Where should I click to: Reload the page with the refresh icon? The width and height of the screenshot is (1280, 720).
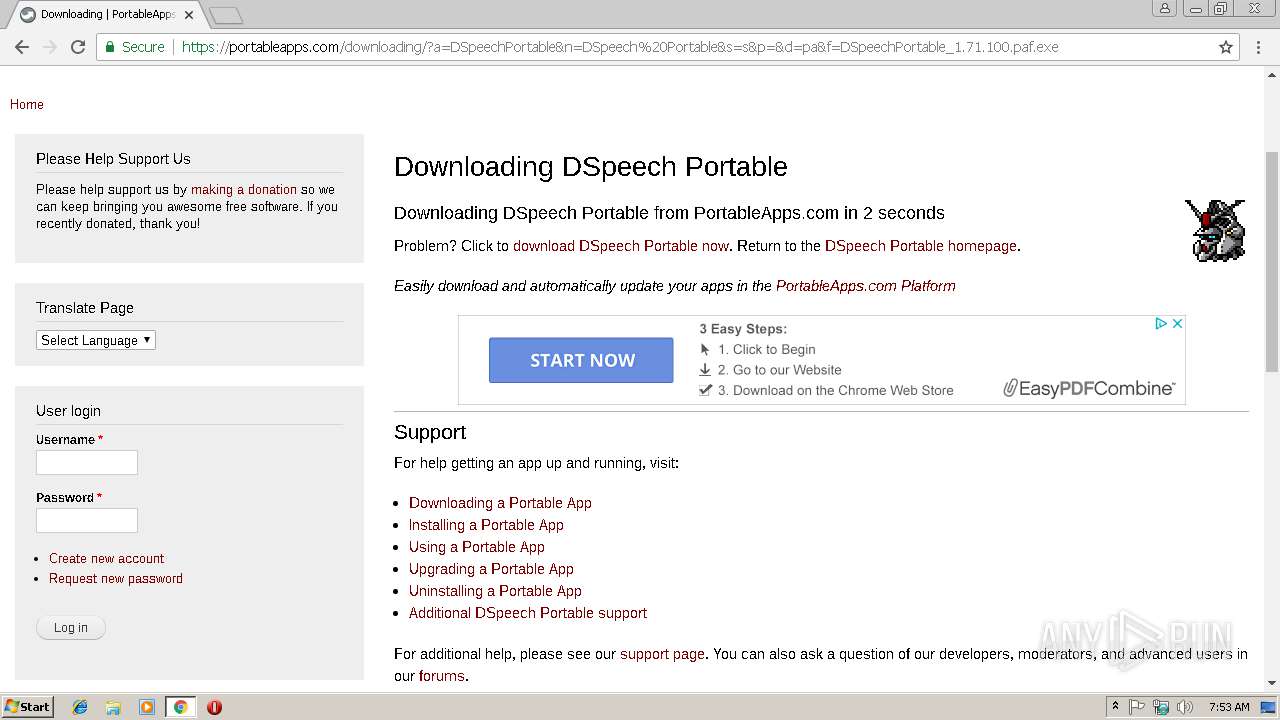coord(78,47)
